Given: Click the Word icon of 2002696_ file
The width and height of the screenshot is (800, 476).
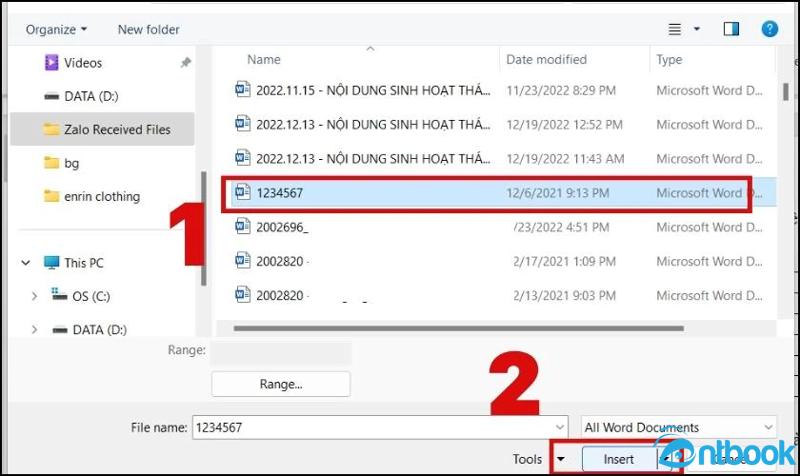Looking at the screenshot, I should pyautogui.click(x=242, y=227).
